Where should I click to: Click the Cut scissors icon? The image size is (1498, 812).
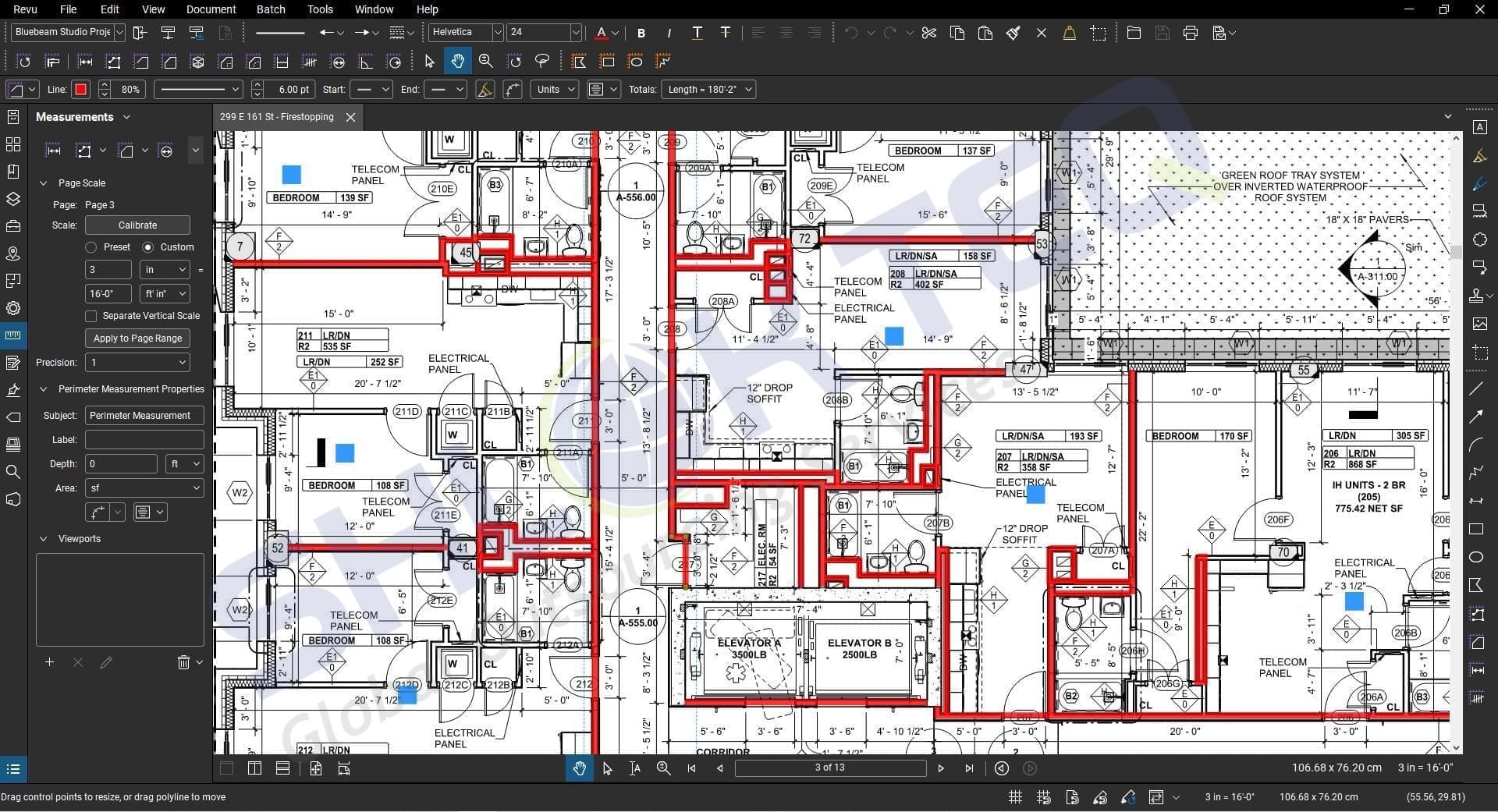(x=928, y=33)
